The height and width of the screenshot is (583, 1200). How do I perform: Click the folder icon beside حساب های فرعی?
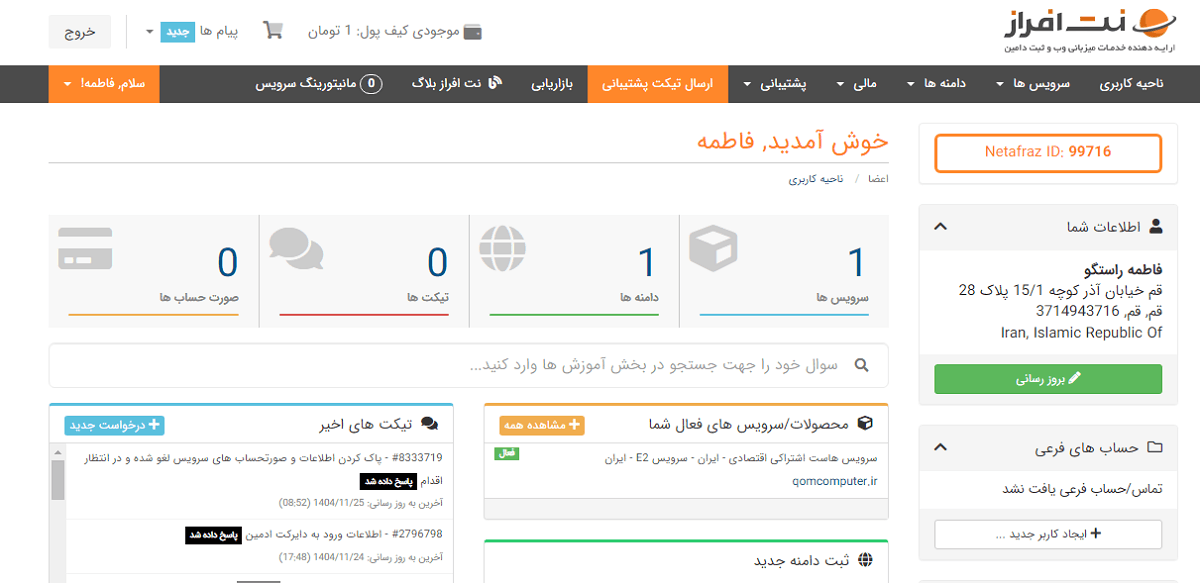[1156, 448]
